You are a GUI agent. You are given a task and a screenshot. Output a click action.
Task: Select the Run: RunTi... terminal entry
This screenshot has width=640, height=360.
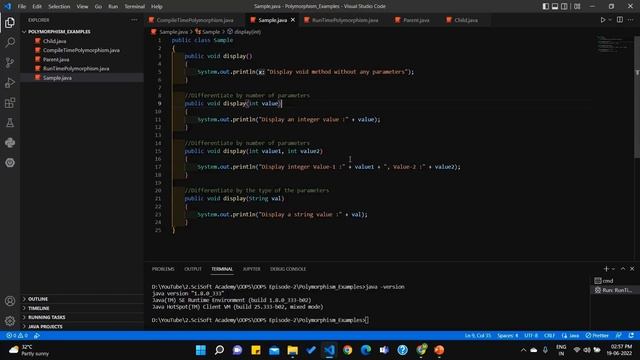point(613,290)
